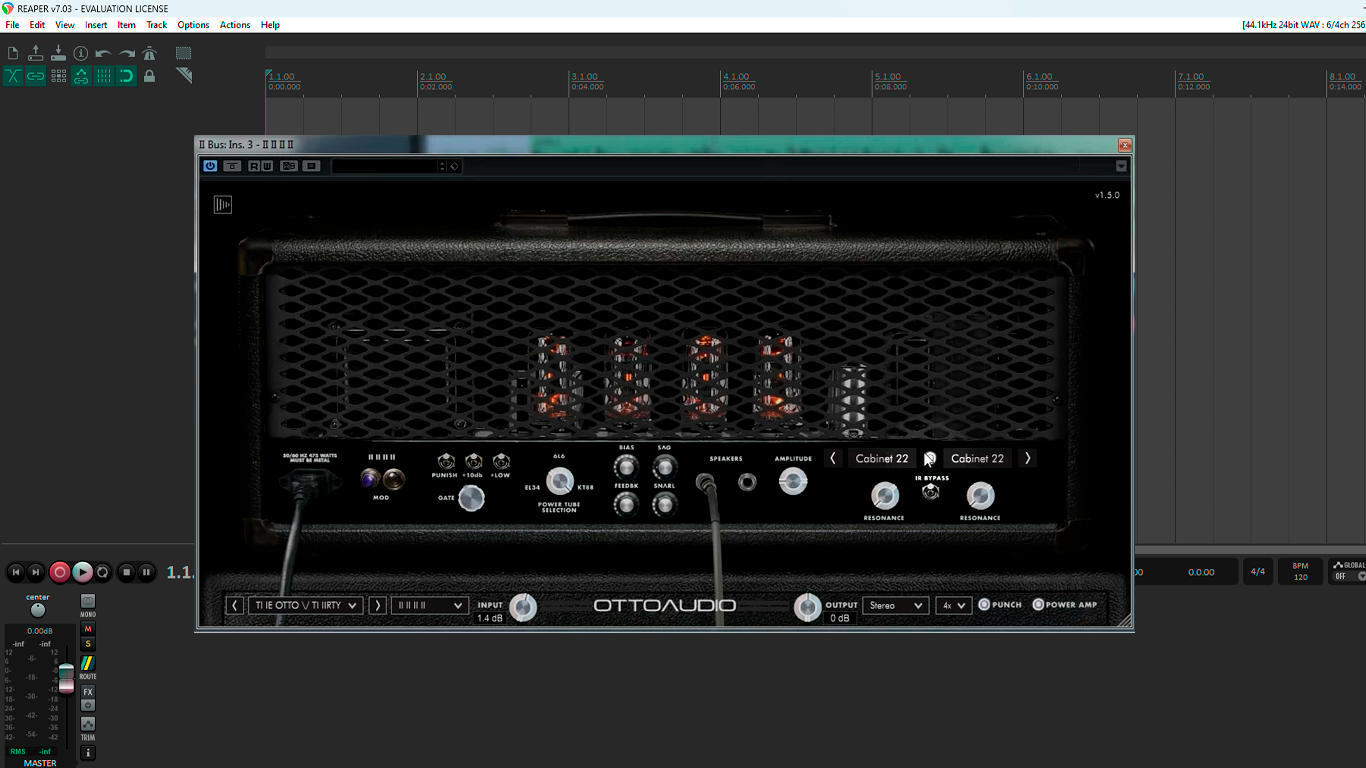Open the Edit menu

37,25
